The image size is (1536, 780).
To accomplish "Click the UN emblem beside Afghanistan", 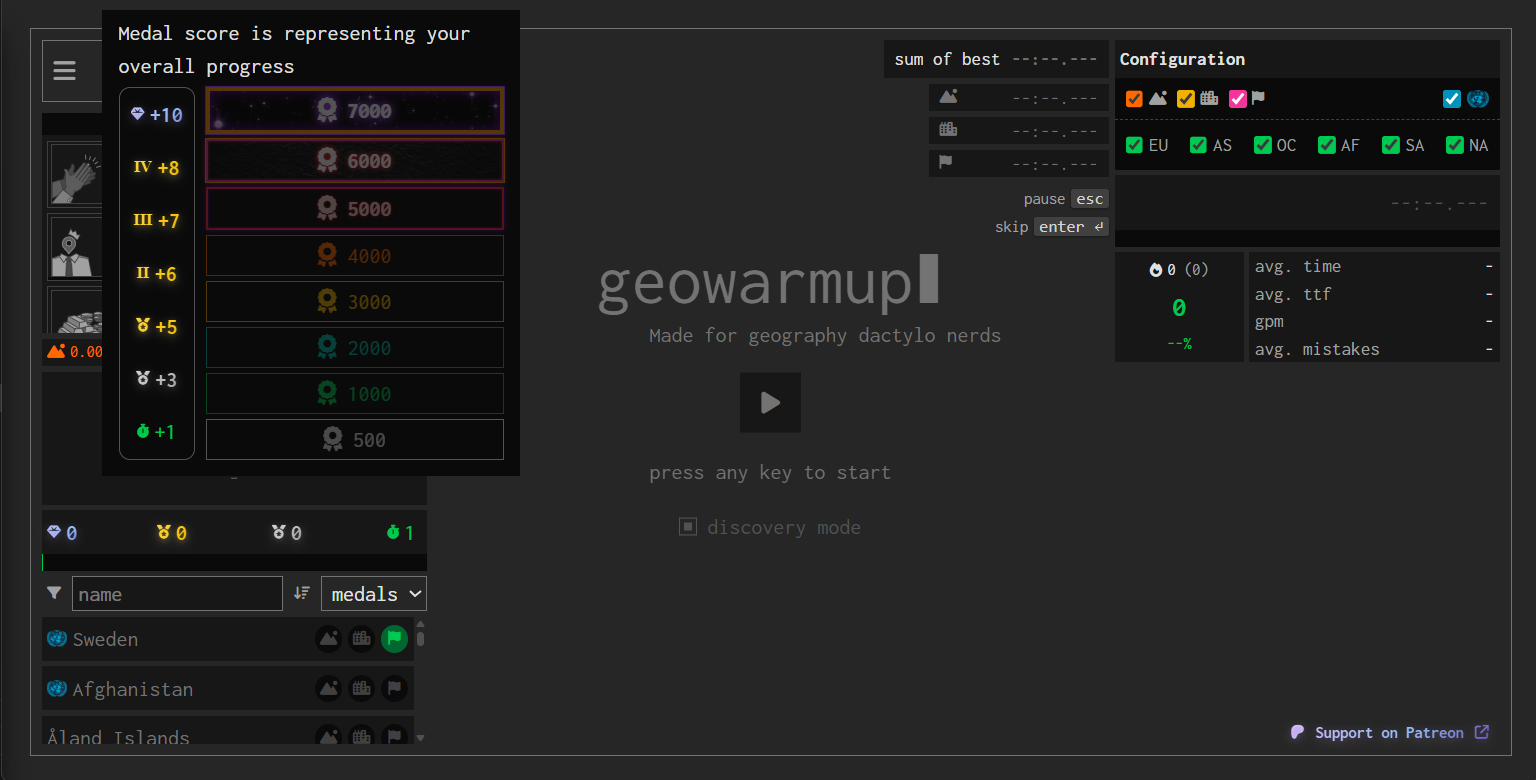I will [56, 688].
